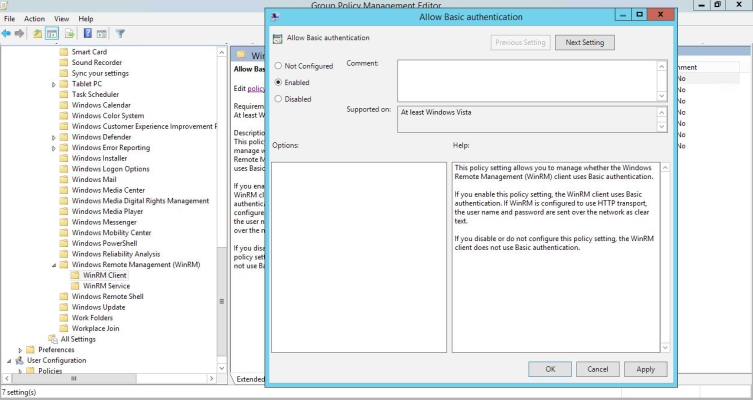The image size is (753, 400).
Task: Select Windows Mobility Center in the tree
Action: click(111, 232)
